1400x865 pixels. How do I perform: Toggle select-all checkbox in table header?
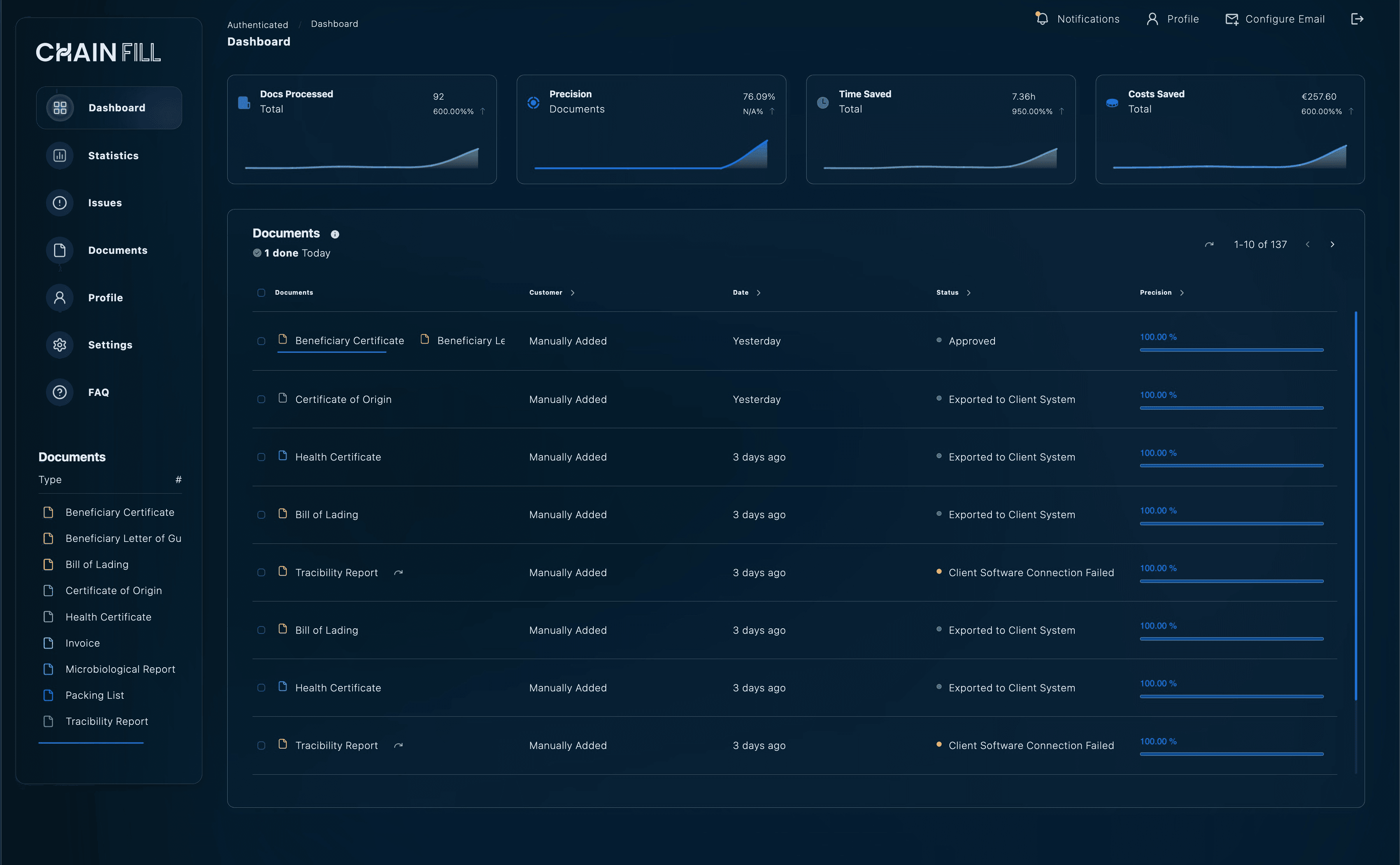click(261, 293)
